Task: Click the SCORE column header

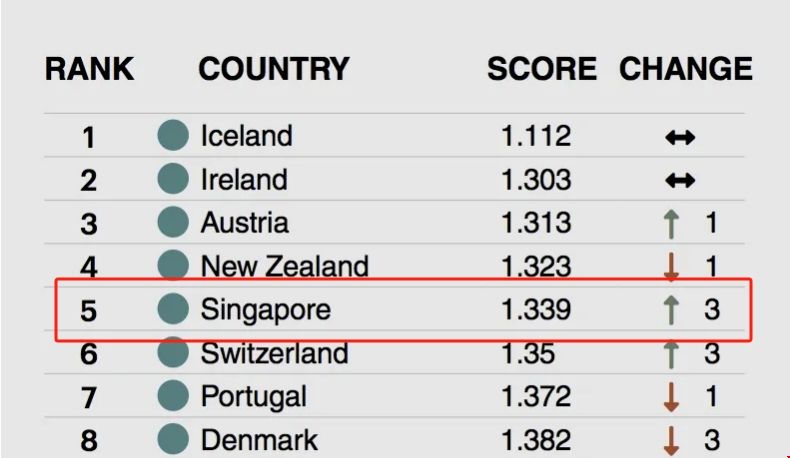Action: 541,69
